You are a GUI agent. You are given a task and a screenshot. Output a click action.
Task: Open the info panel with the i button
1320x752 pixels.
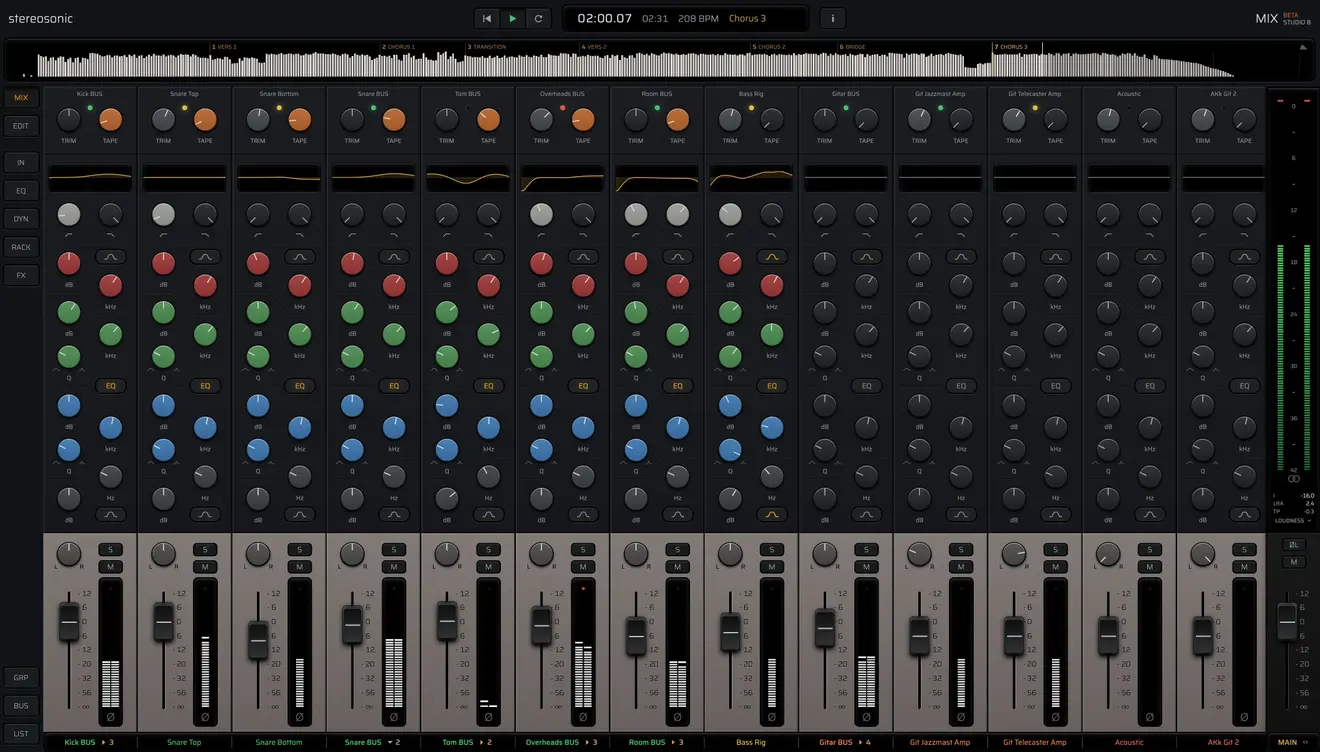pos(833,18)
